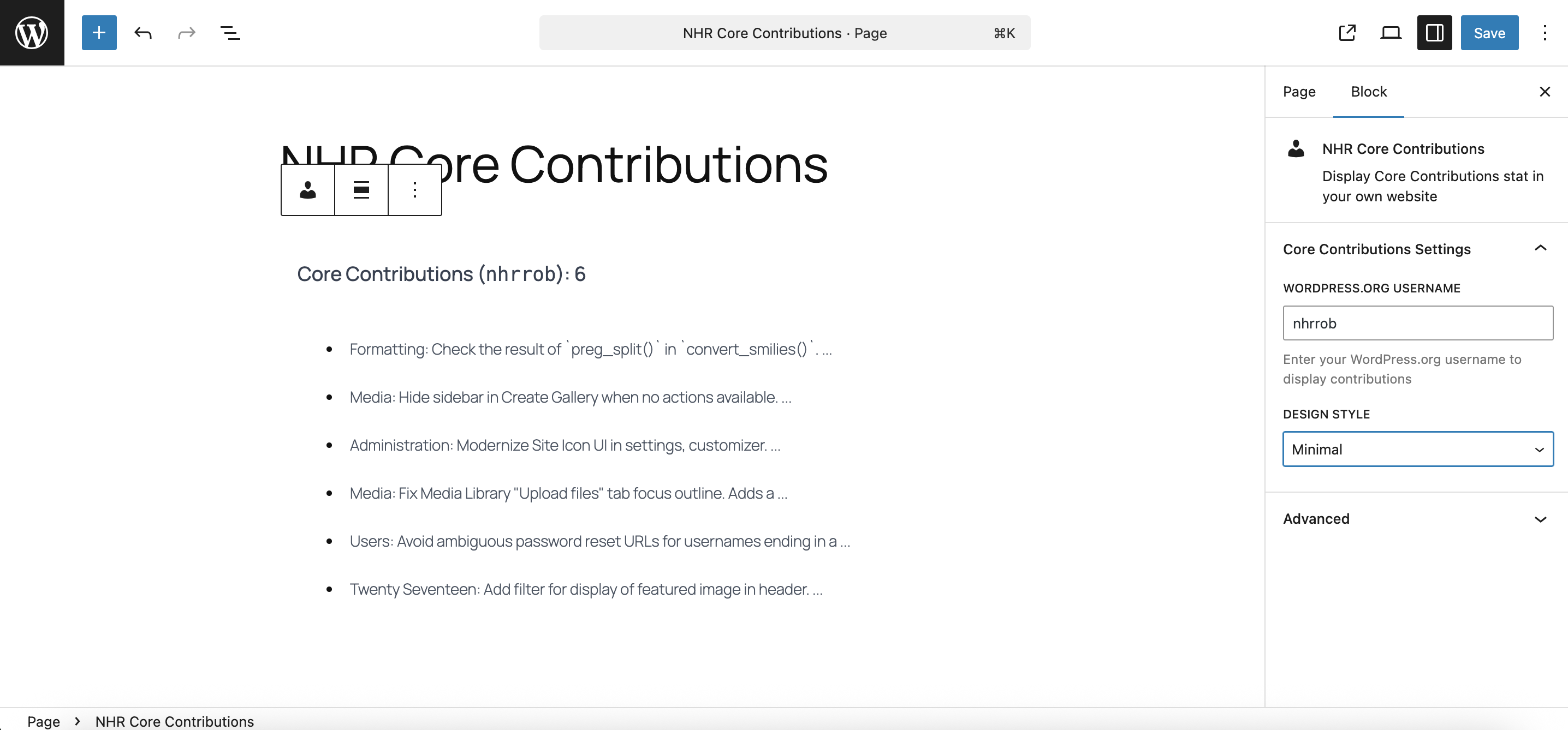Select the Page breadcrumb in footer
This screenshot has height=730, width=1568.
(x=44, y=721)
